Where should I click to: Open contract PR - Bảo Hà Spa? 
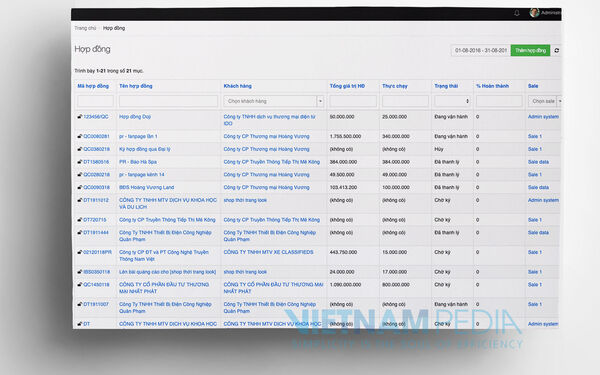tap(138, 161)
